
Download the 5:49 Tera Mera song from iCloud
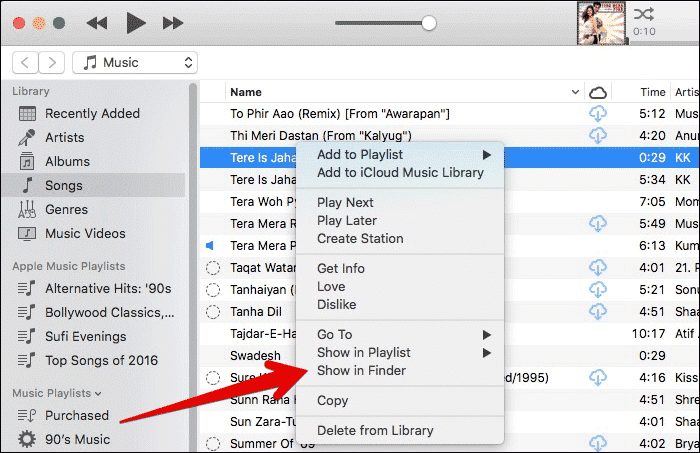597,223
